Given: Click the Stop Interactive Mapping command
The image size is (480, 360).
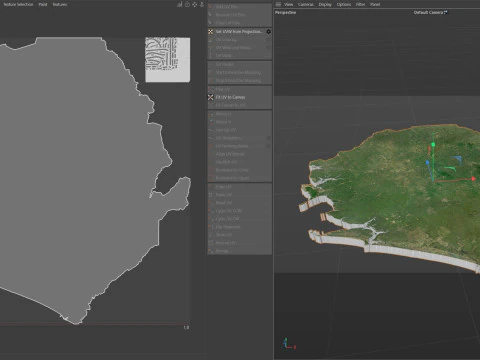Looking at the screenshot, I should click(x=238, y=80).
